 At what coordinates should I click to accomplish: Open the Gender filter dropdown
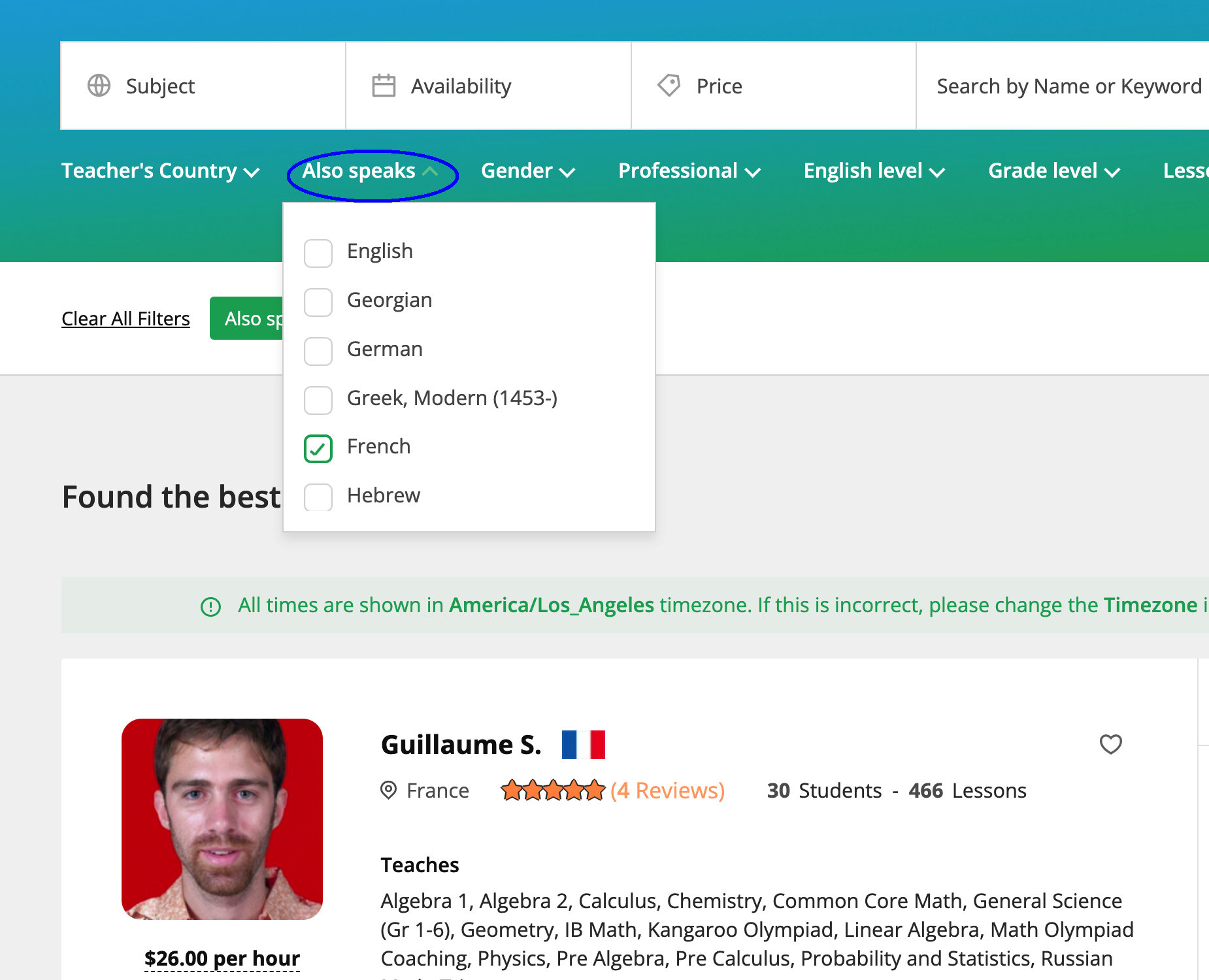click(527, 171)
